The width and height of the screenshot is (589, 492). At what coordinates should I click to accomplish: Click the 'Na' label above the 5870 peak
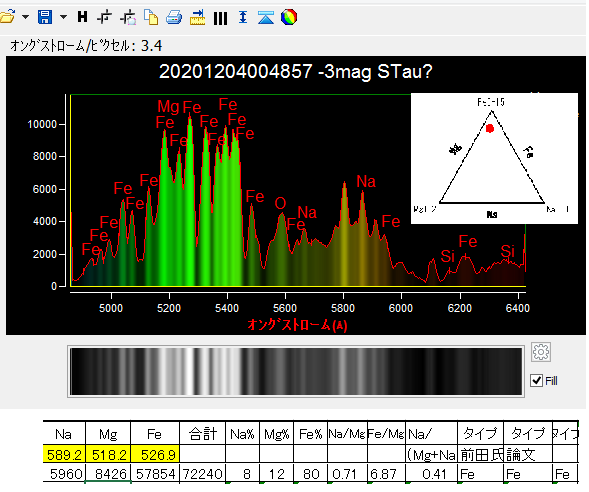tap(366, 181)
